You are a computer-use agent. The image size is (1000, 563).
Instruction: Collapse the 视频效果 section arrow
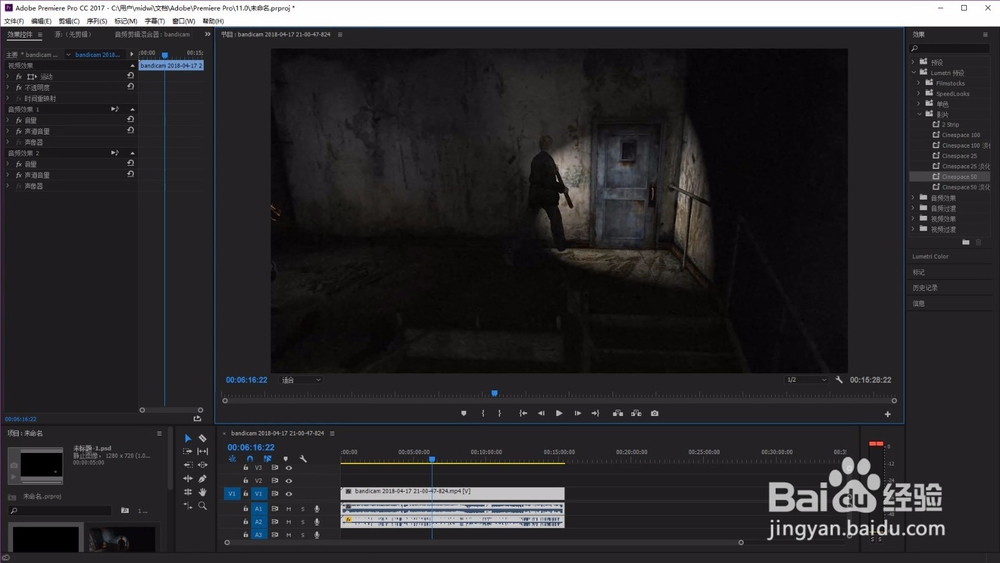(133, 65)
